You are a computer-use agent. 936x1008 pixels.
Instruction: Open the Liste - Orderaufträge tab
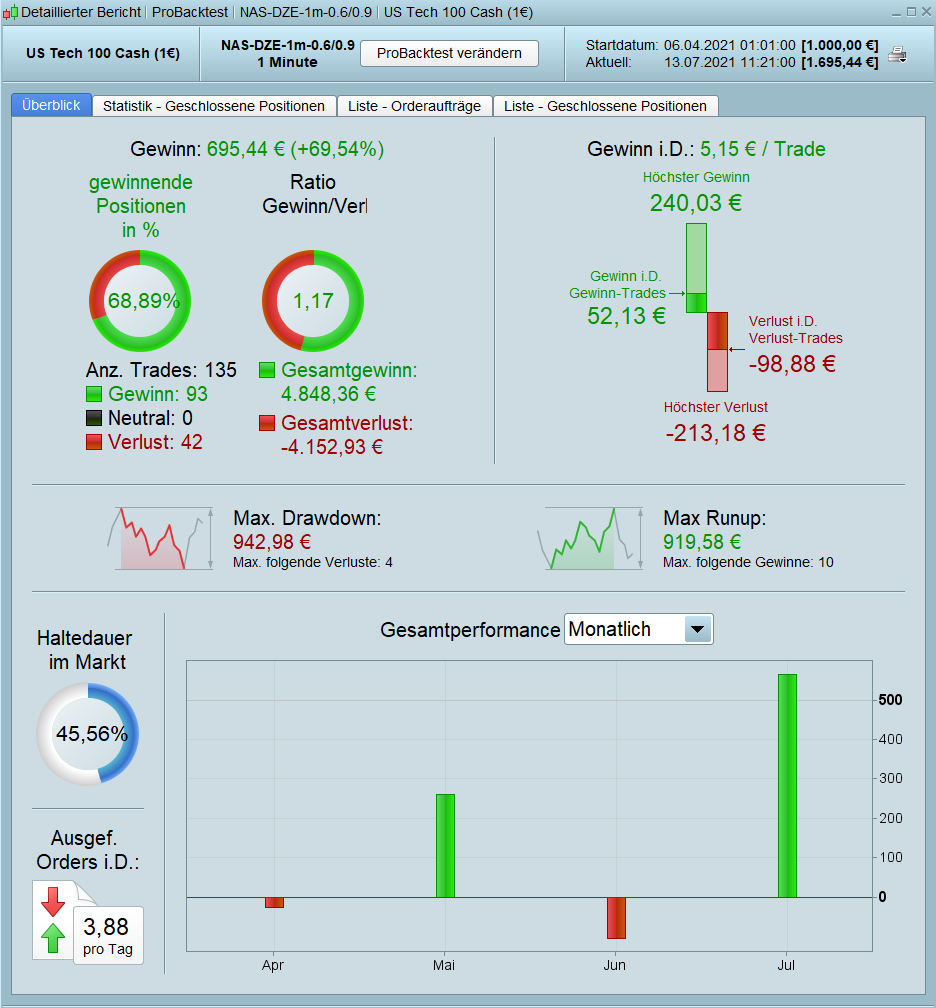pyautogui.click(x=415, y=106)
